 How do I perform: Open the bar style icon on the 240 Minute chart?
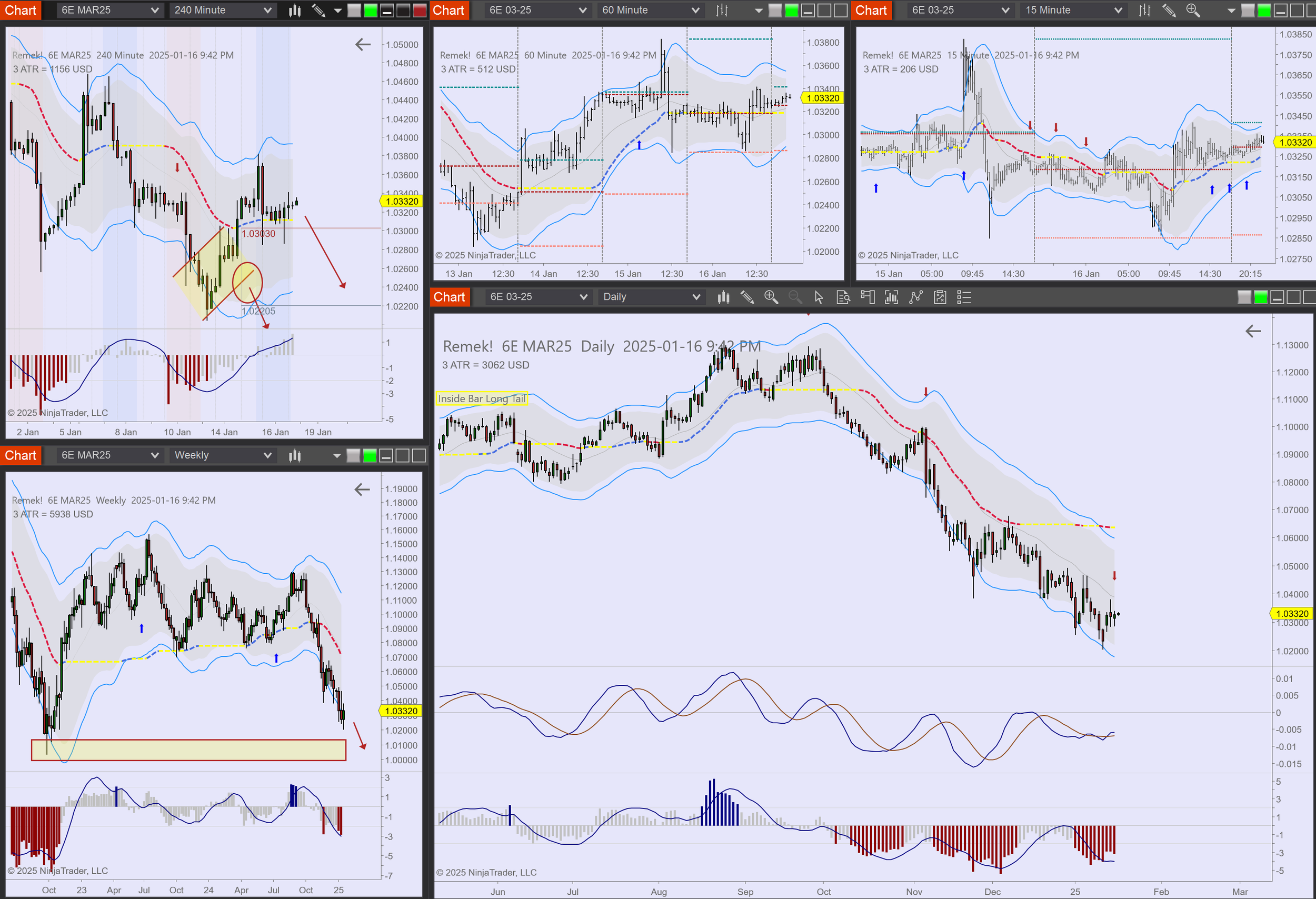click(294, 10)
